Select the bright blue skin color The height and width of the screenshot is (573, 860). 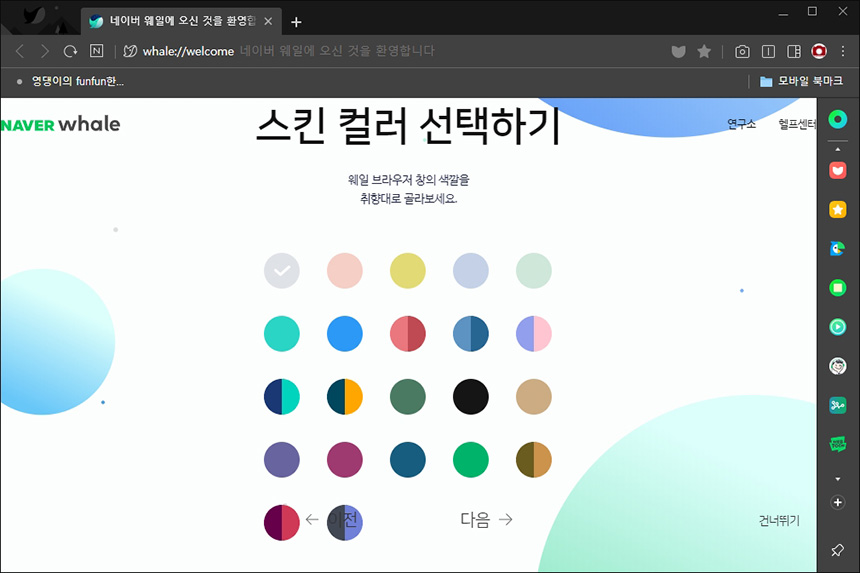(x=345, y=334)
